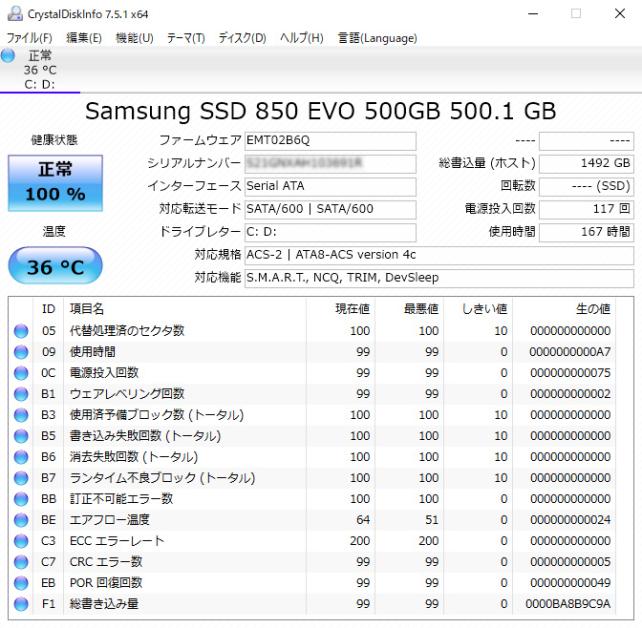The width and height of the screenshot is (642, 628).
Task: Click the firmware field EMT02B6Q
Action: (330, 141)
